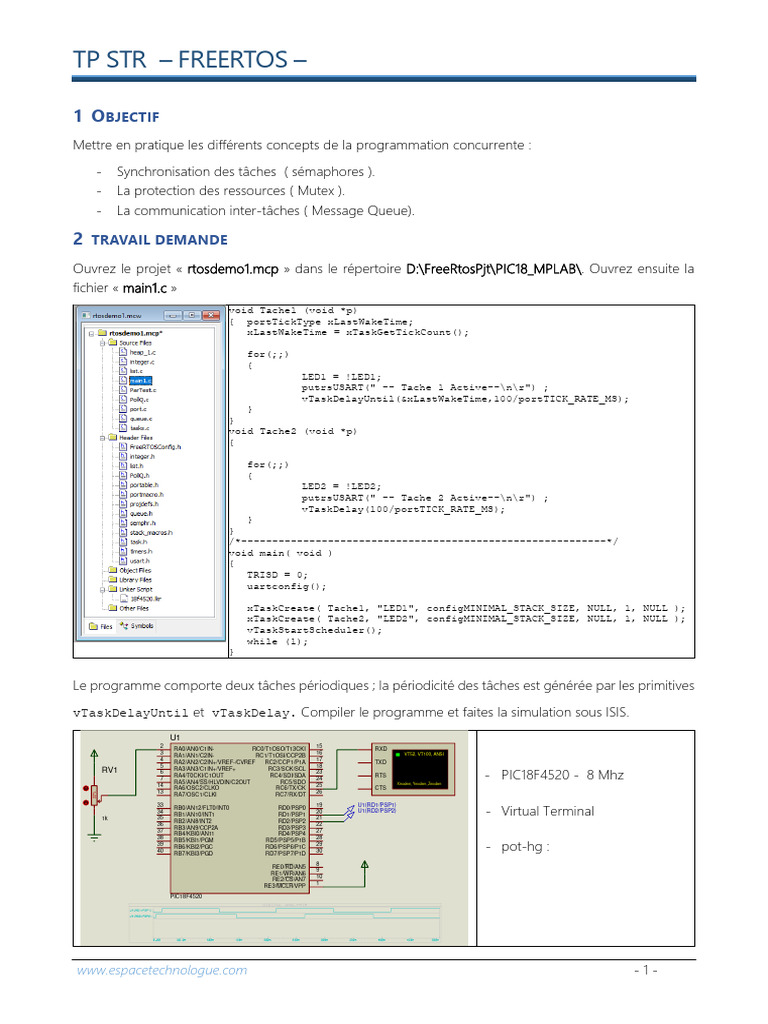Click the "2 TRAVAIL DEMANDE" heading
Viewport: 768px width, 1024px height.
point(150,239)
